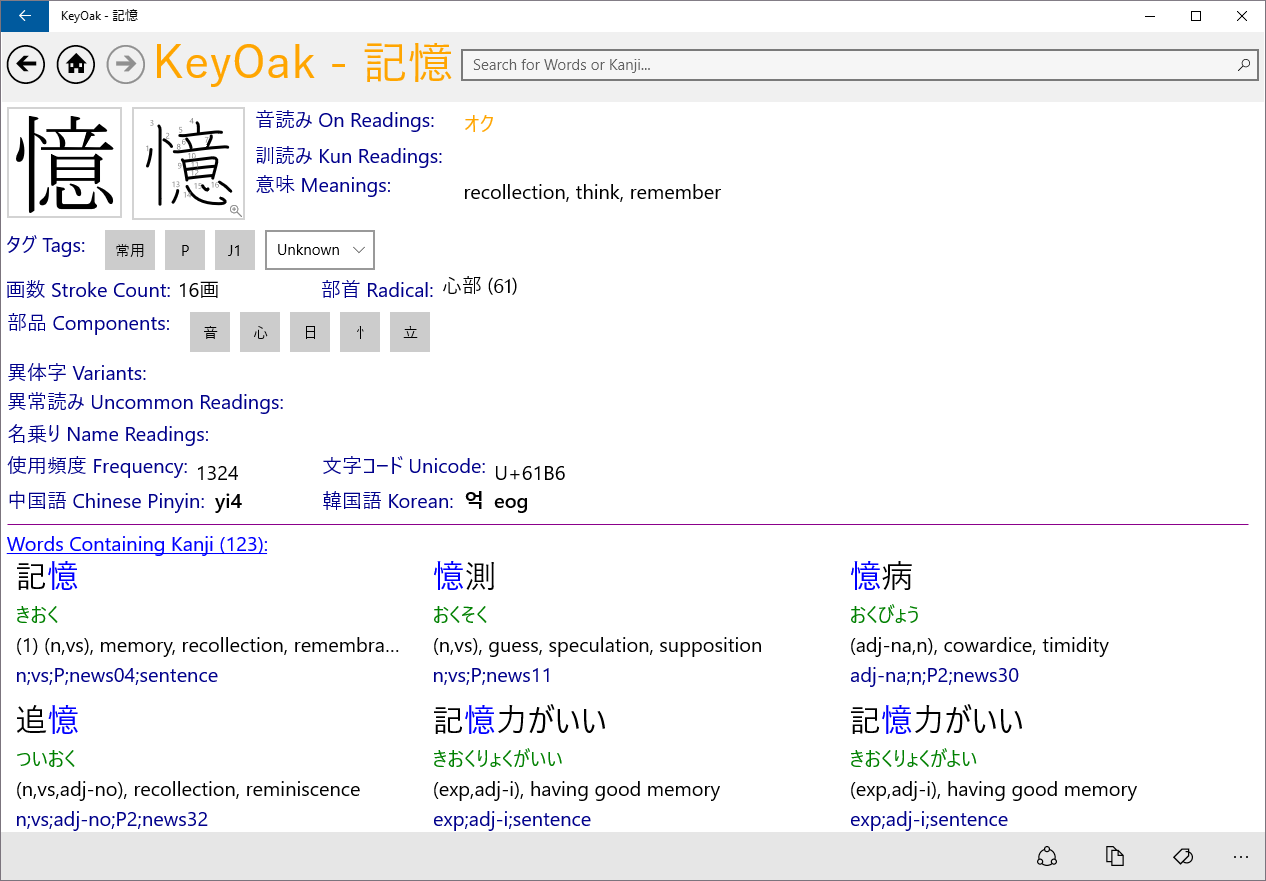
Task: Click the circular back navigation arrow
Action: 26,65
